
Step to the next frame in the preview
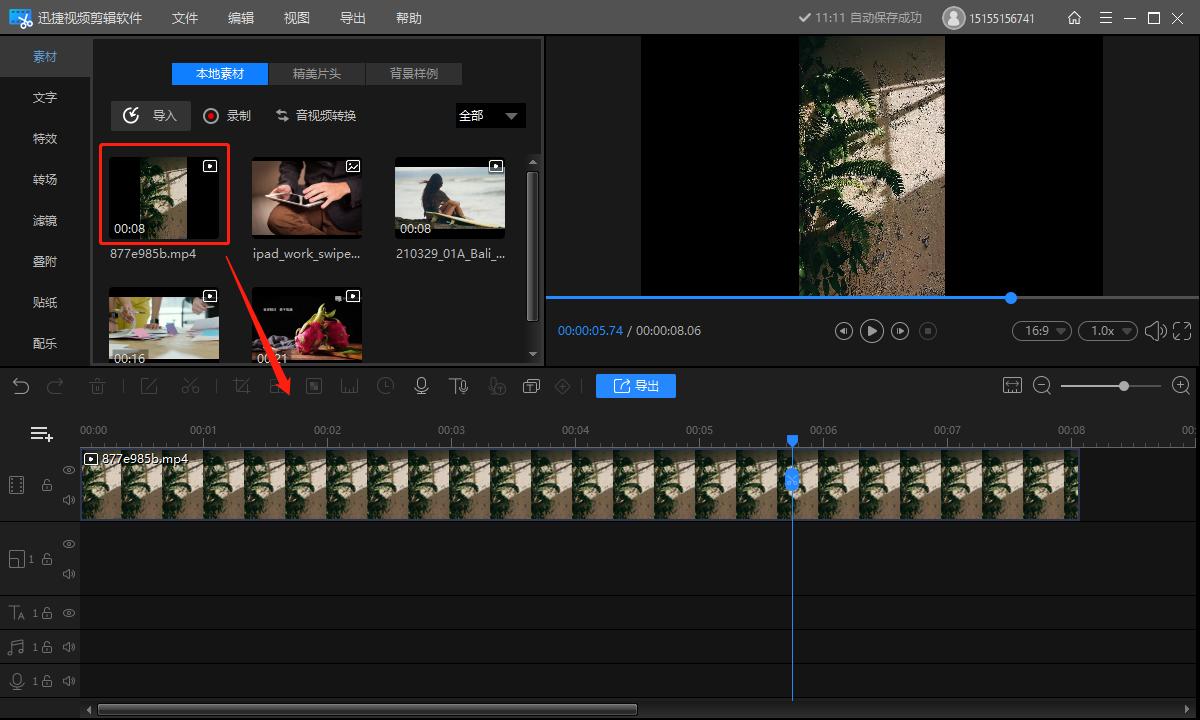pyautogui.click(x=900, y=331)
